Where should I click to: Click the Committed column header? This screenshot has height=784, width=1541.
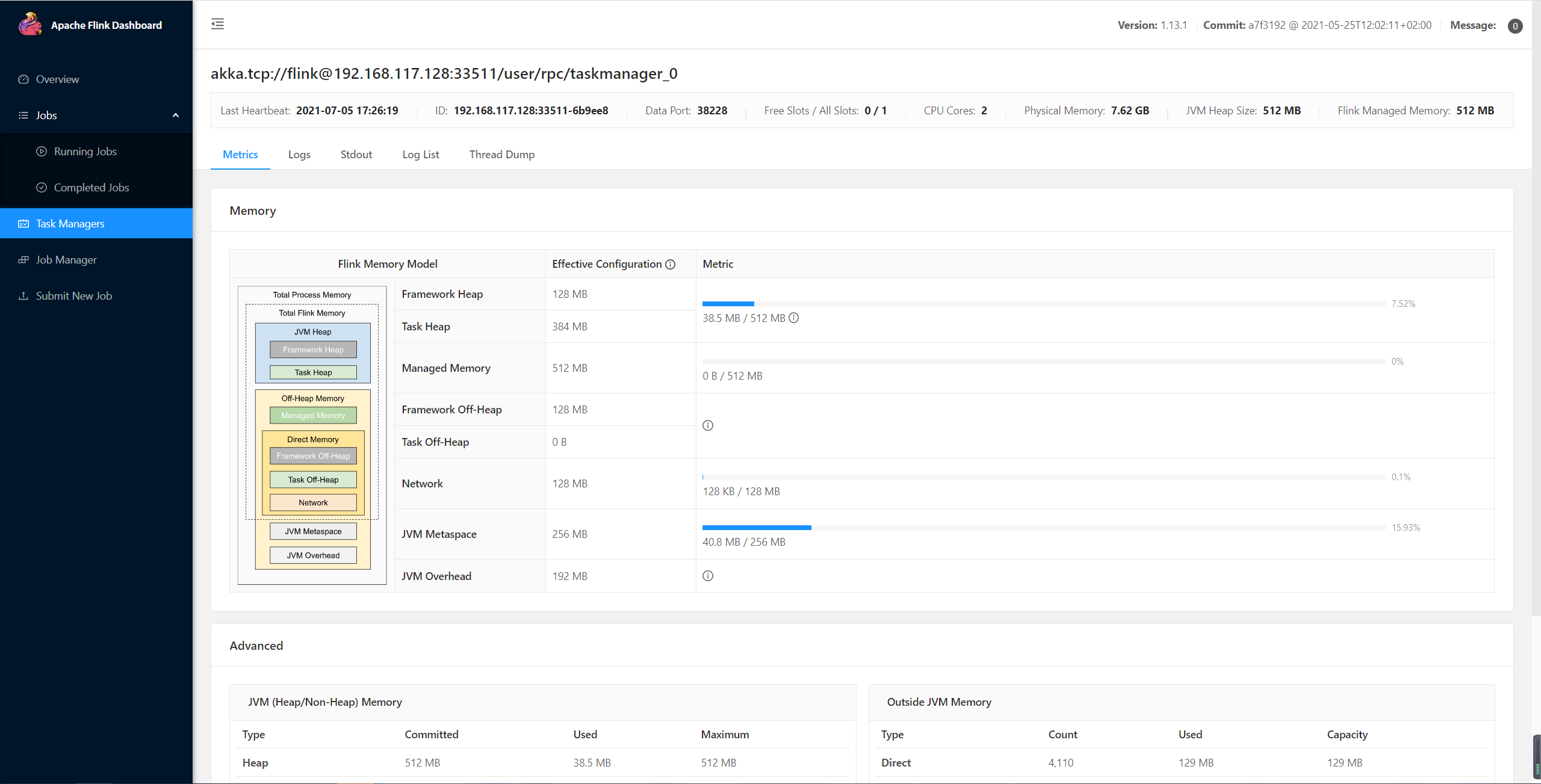coord(432,735)
